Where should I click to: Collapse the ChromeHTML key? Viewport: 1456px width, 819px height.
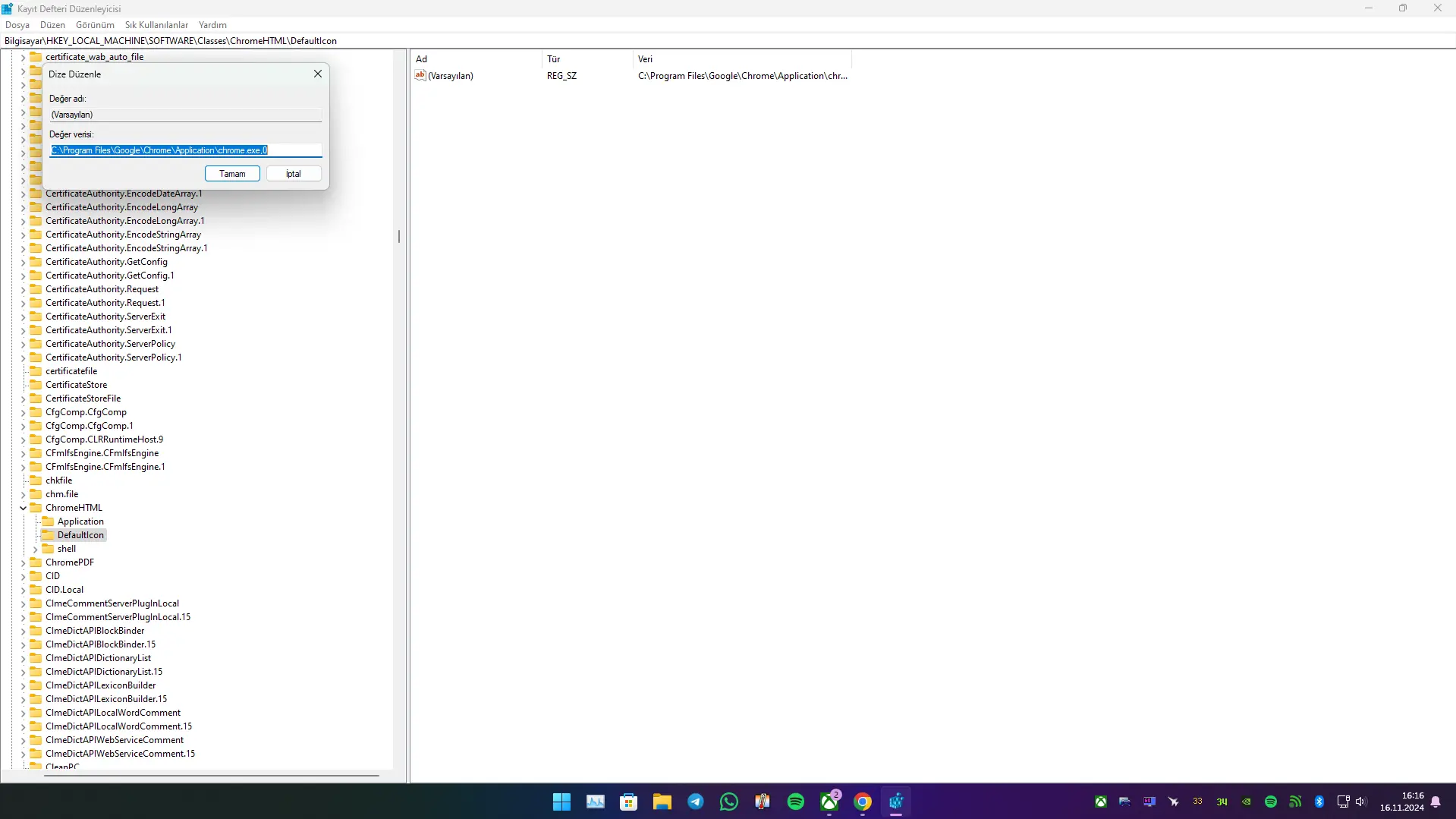[x=23, y=508]
